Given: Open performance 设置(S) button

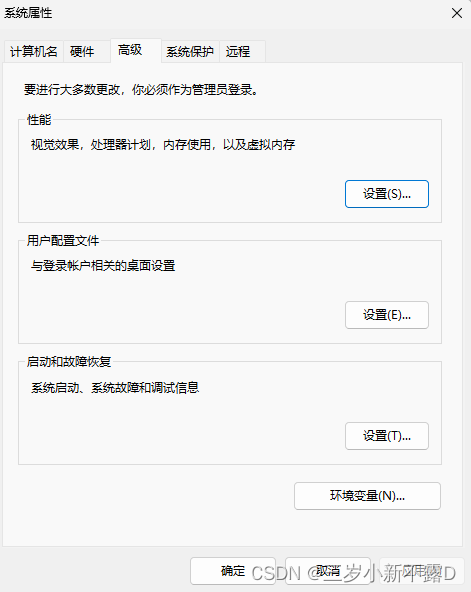Looking at the screenshot, I should click(387, 194).
